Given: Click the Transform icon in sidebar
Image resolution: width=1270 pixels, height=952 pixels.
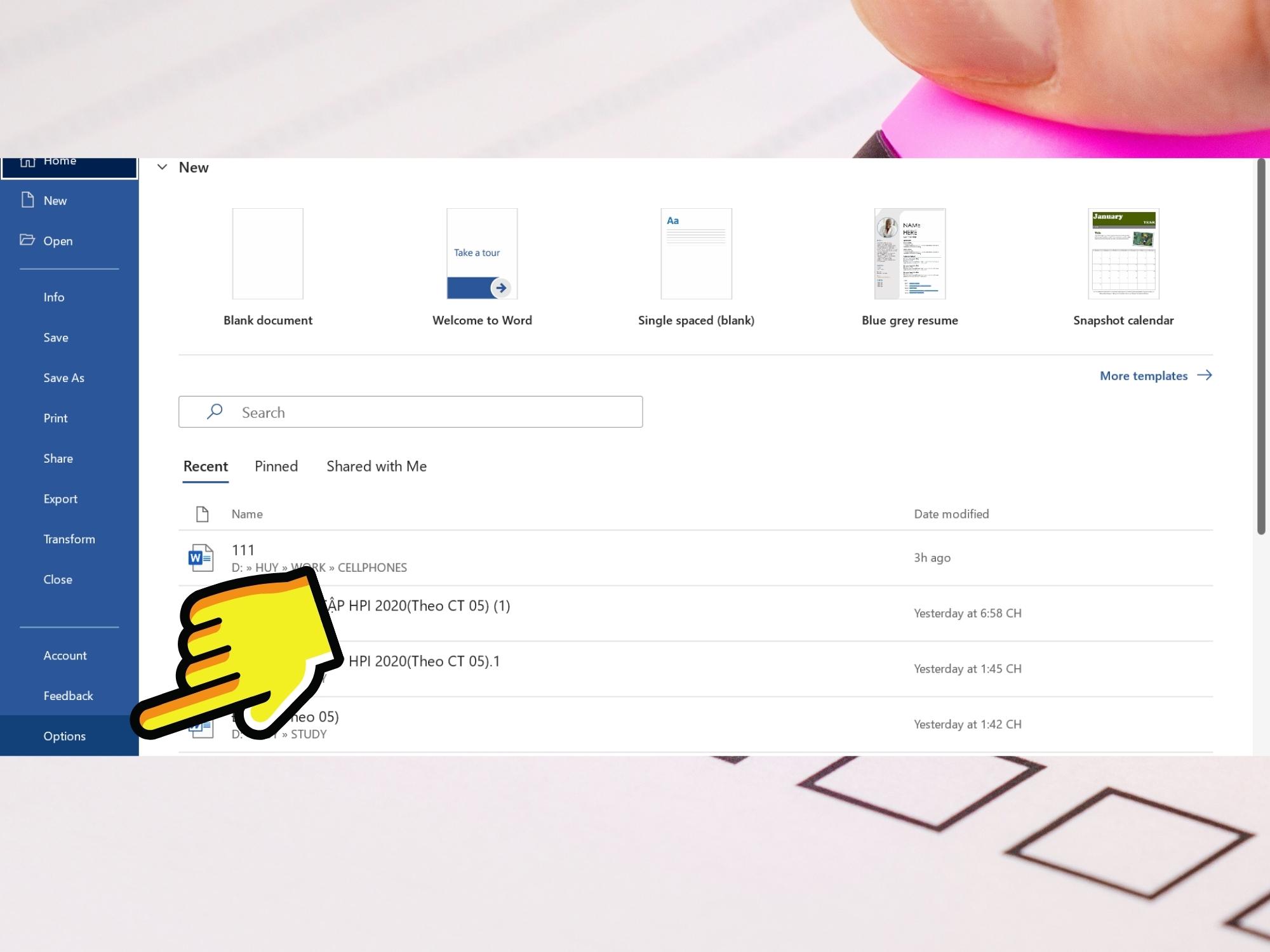Looking at the screenshot, I should [69, 538].
